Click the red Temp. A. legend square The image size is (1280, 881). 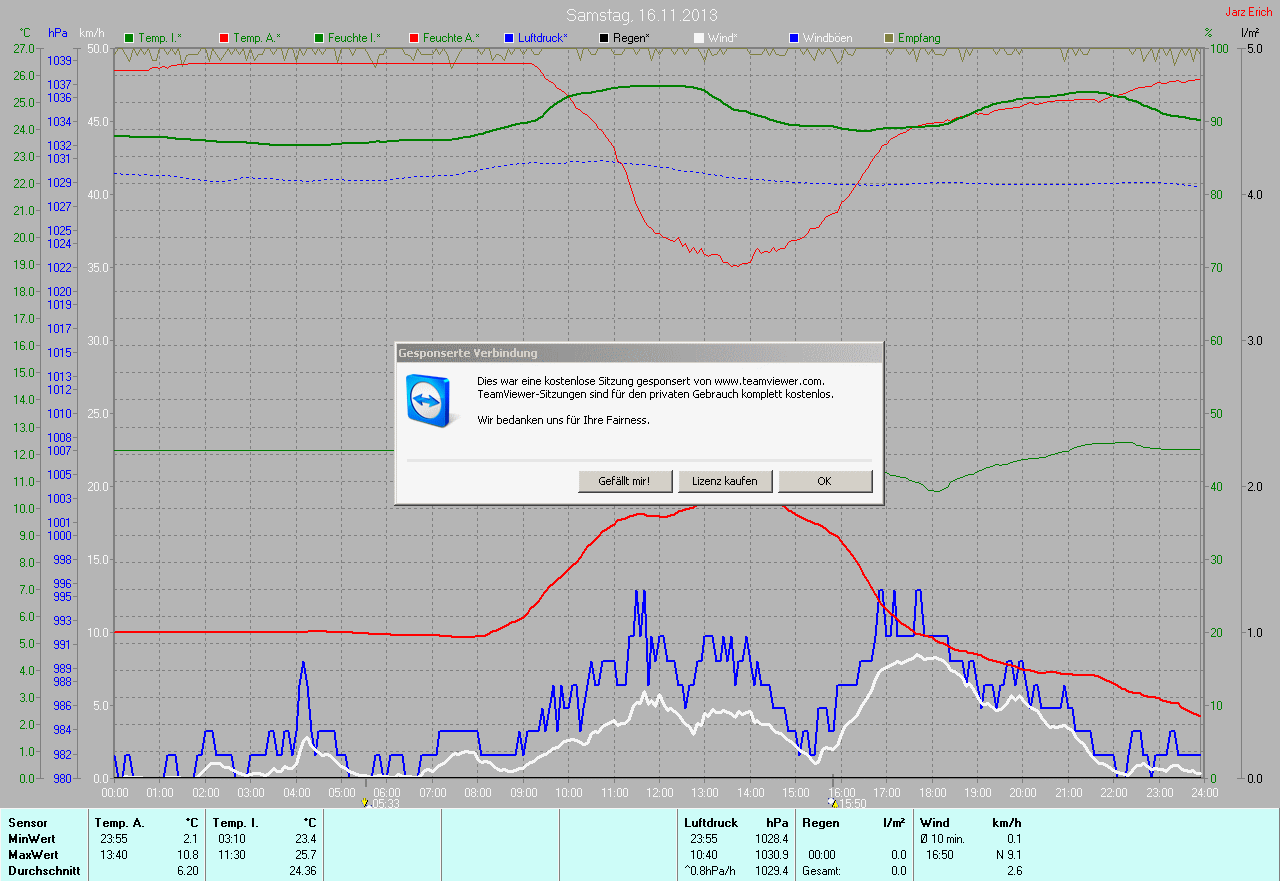(x=223, y=38)
